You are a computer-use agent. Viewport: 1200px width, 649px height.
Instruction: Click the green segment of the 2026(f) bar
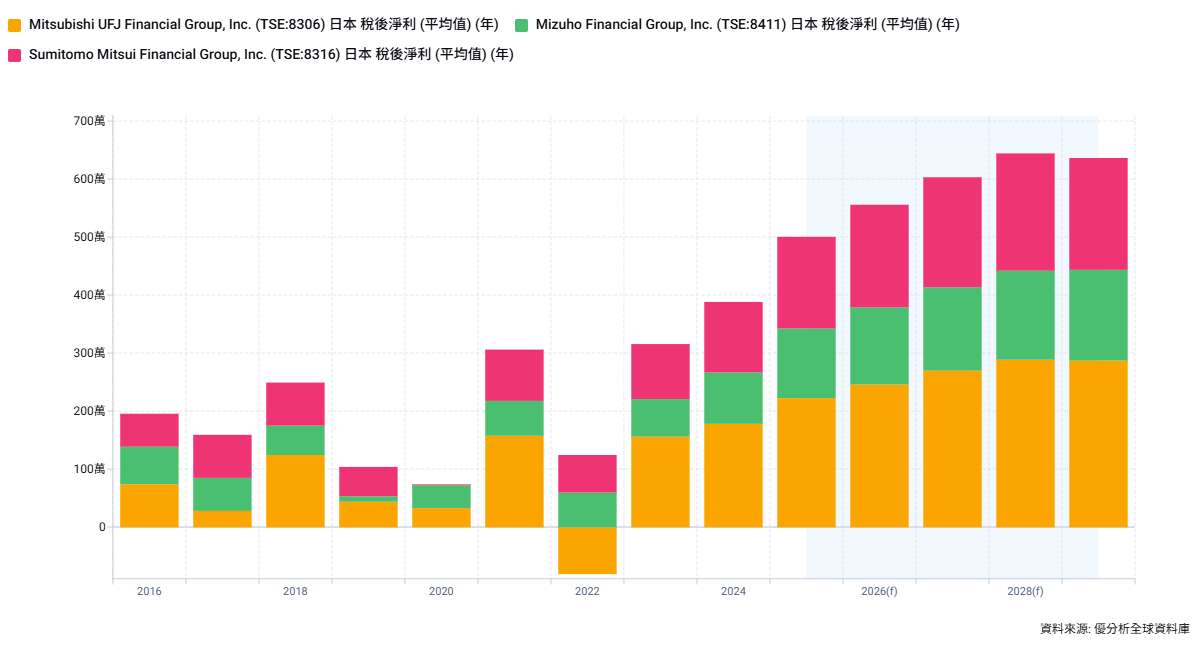(879, 346)
